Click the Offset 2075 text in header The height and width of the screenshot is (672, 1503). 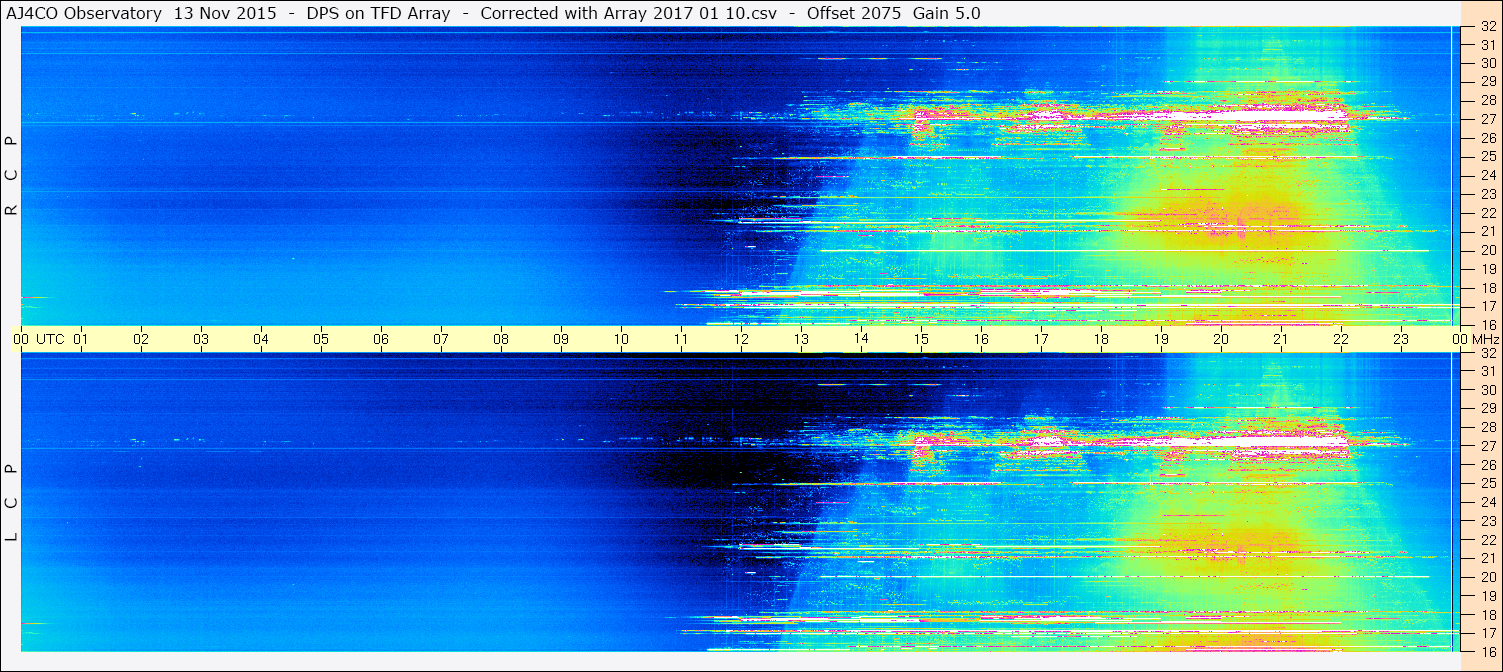click(x=869, y=13)
